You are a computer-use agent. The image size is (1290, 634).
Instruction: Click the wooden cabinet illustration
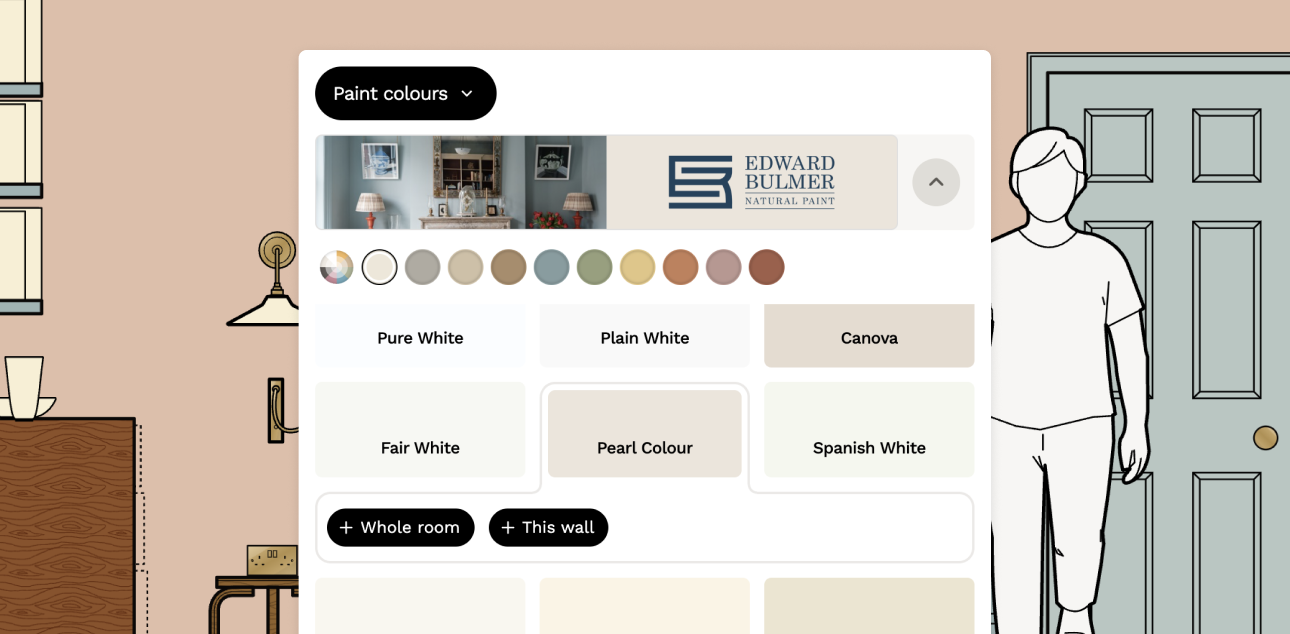pyautogui.click(x=67, y=526)
